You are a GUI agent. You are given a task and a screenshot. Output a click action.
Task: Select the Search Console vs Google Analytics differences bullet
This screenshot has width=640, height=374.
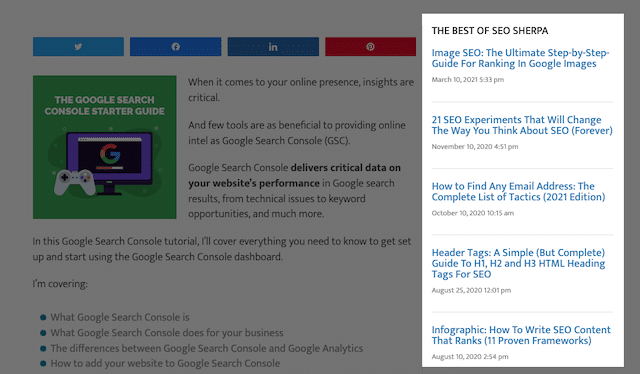click(x=207, y=348)
